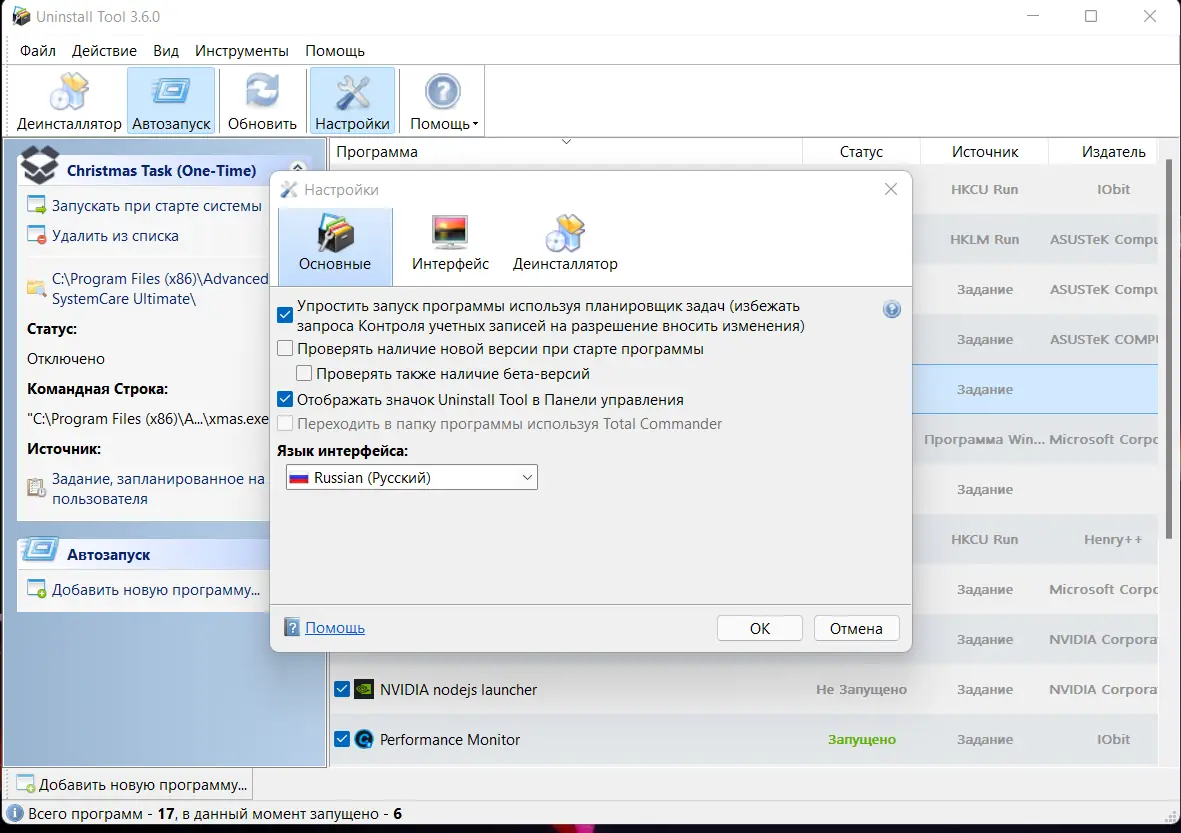Enable checking for beta versions
This screenshot has height=833, width=1181.
[304, 374]
